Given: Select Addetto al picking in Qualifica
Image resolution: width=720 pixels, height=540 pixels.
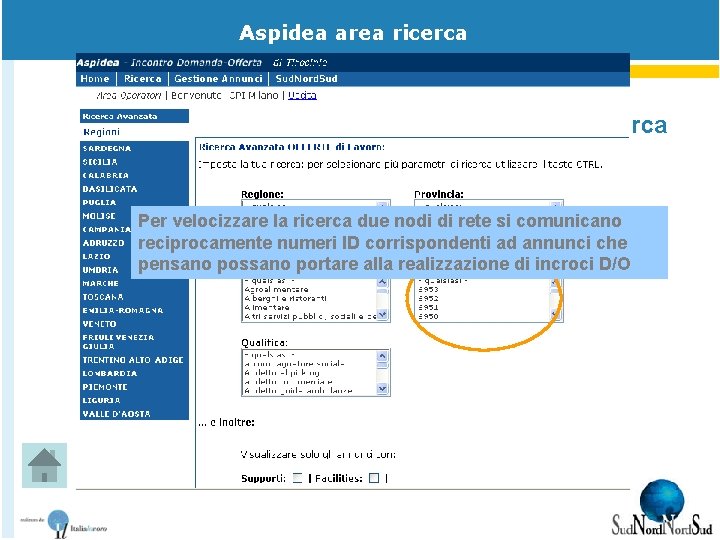Looking at the screenshot, I should [282, 373].
